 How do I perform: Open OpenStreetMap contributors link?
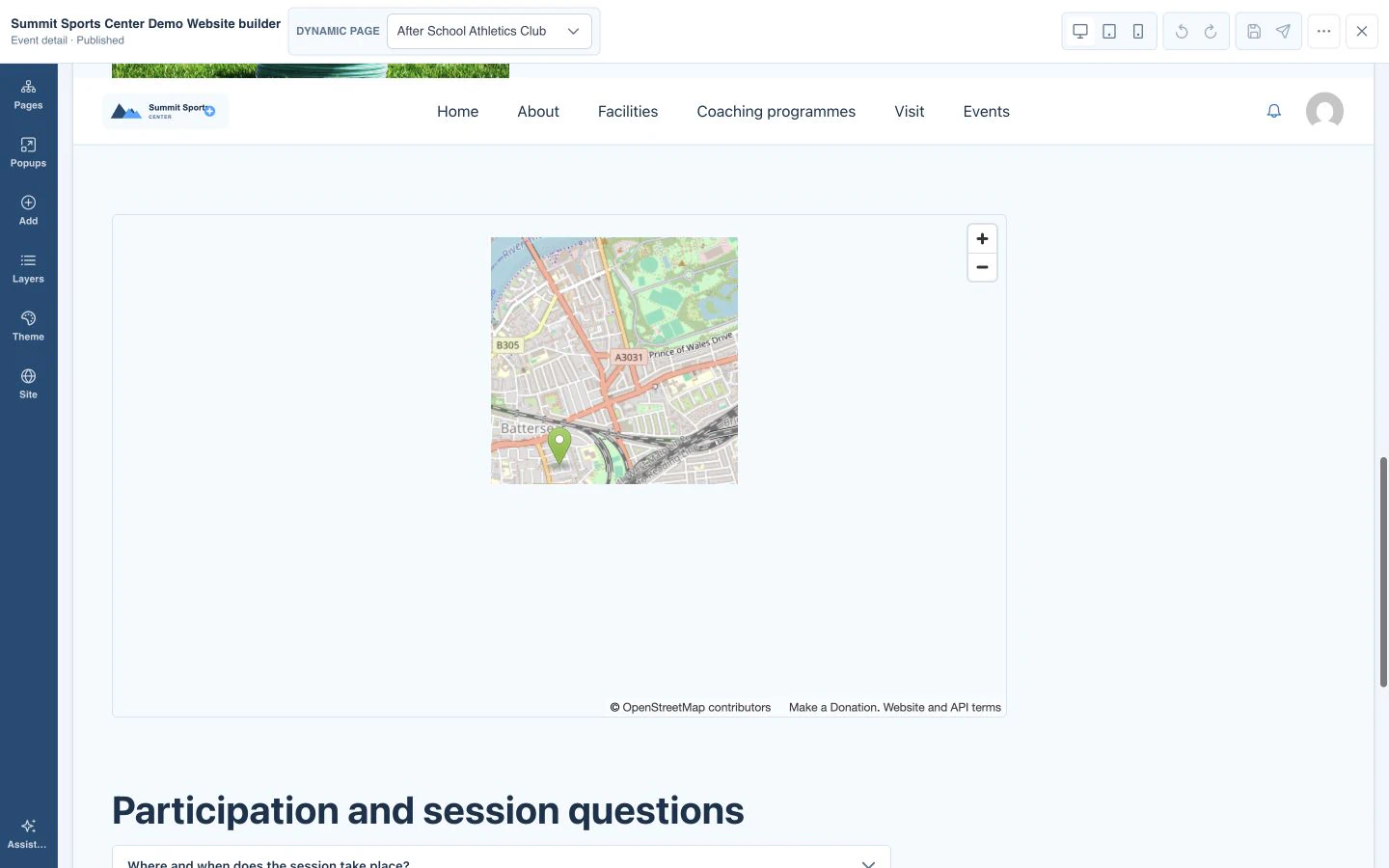coord(696,707)
